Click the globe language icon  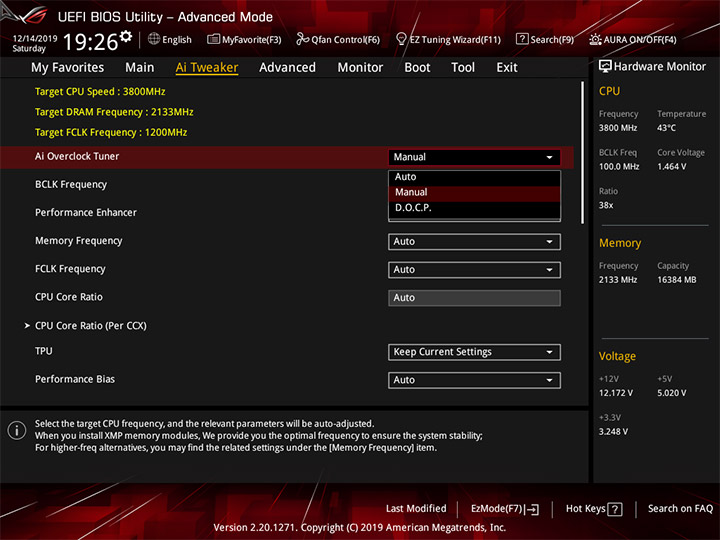[154, 39]
